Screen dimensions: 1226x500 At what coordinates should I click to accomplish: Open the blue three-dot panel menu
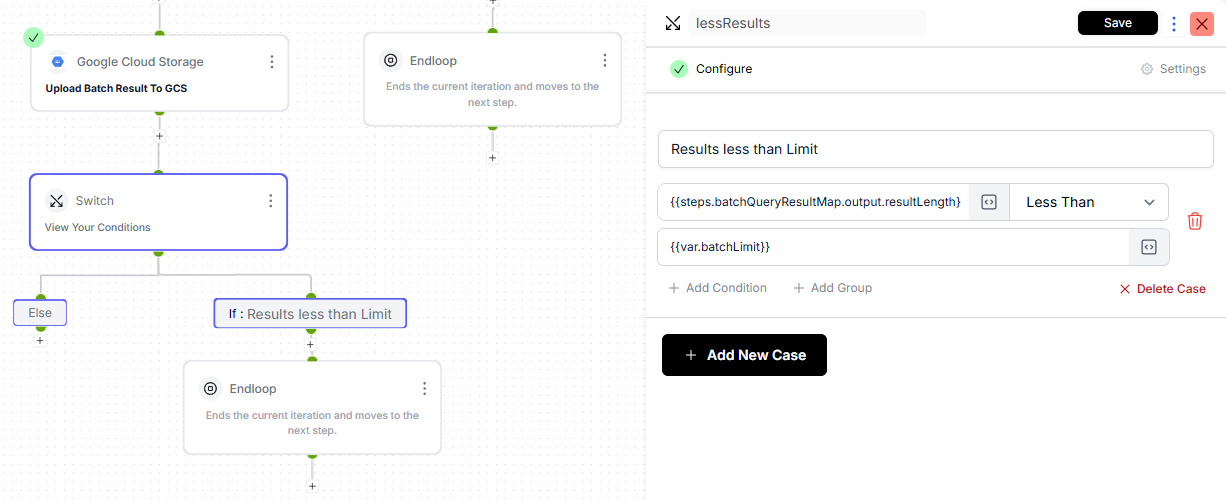click(x=1174, y=23)
